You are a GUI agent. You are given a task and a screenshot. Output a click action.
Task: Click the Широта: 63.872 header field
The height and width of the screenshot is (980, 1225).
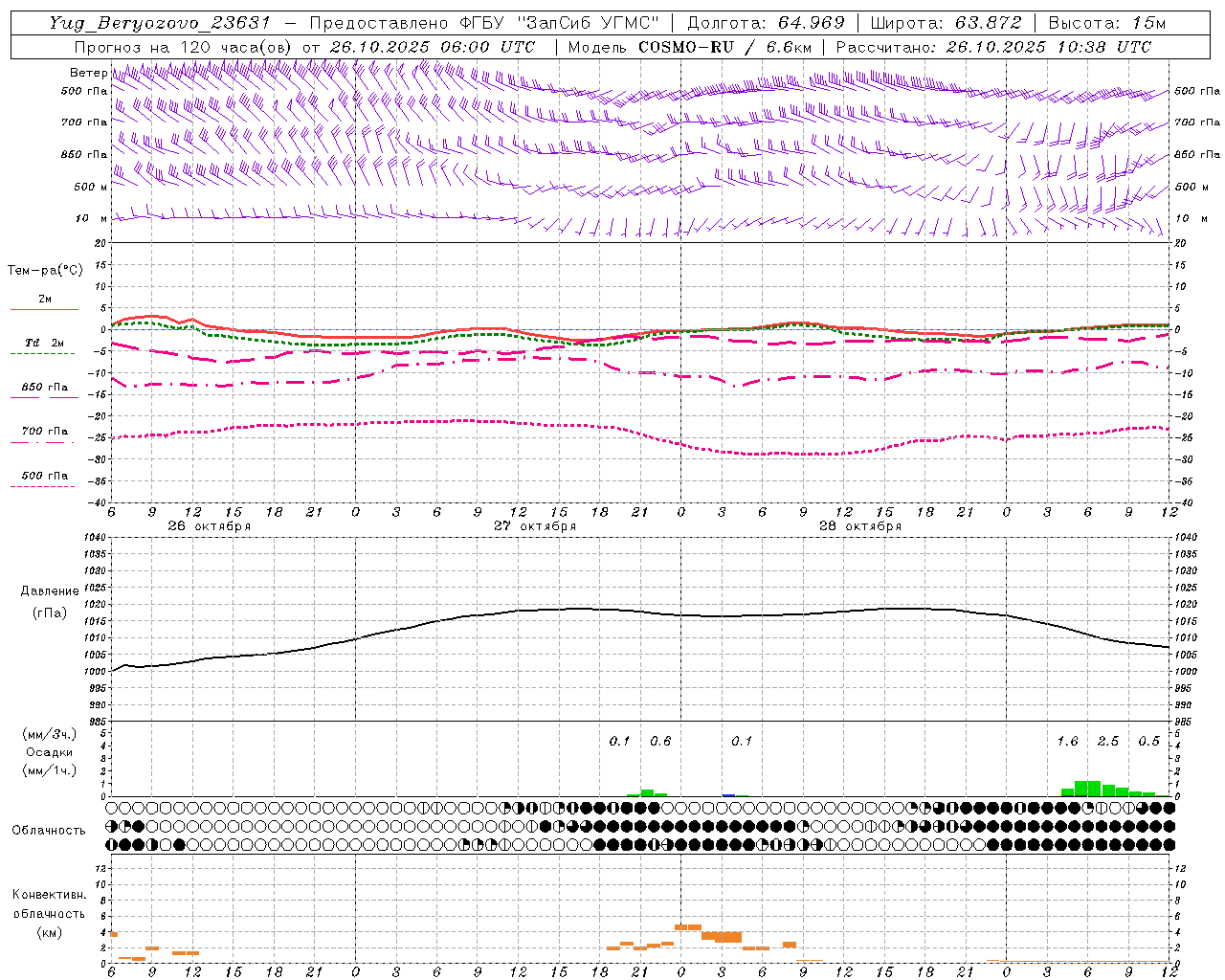click(947, 23)
